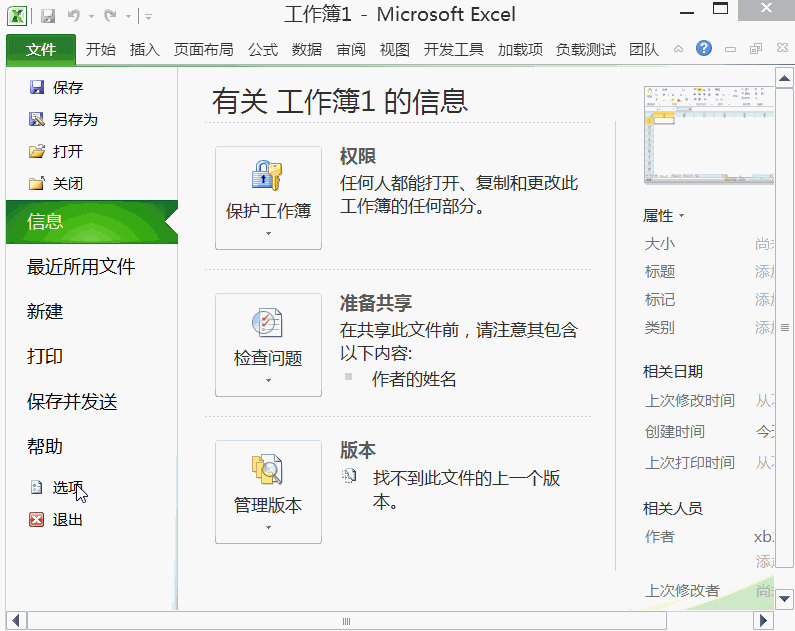
Task: Select 最近所用文件 in the sidebar
Action: pos(81,267)
